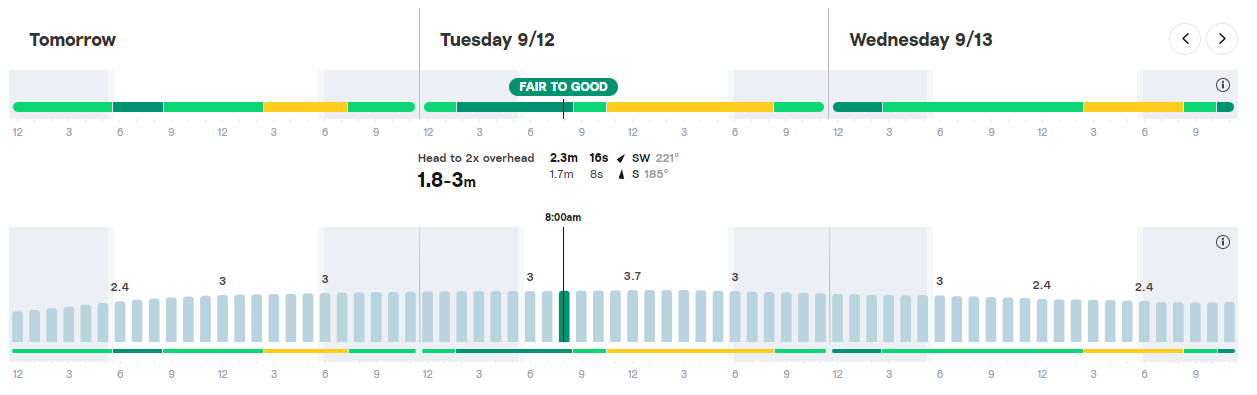
Task: Click the SW swell direction arrow icon
Action: tap(622, 158)
